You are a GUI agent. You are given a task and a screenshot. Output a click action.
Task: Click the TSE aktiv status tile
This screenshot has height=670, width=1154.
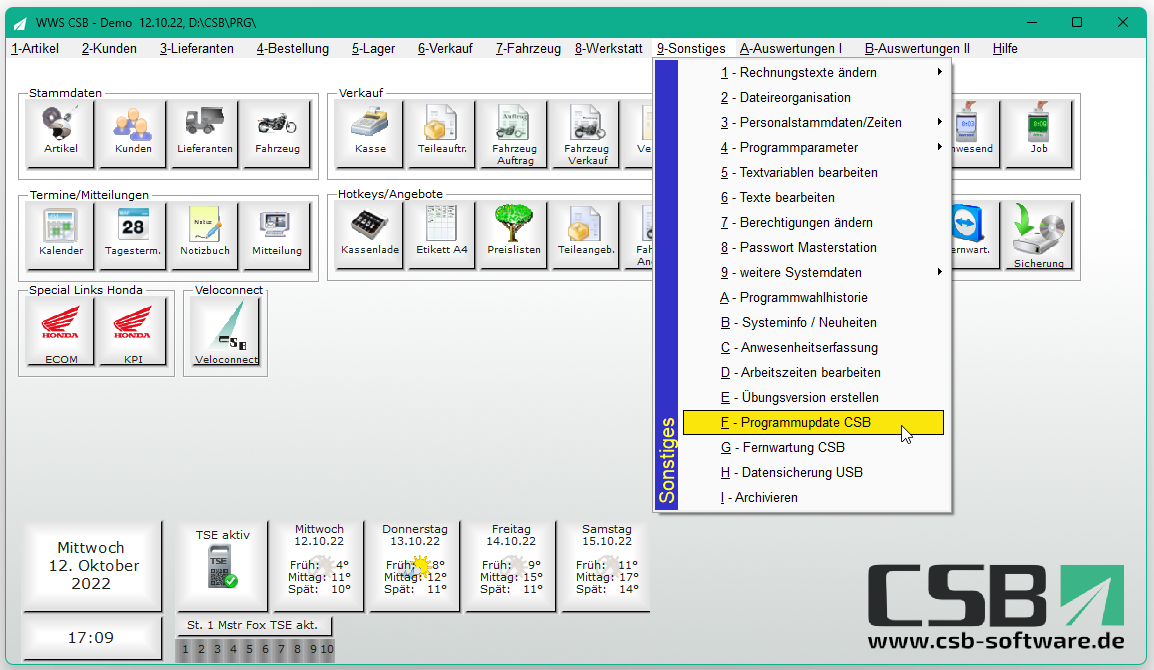click(x=222, y=566)
